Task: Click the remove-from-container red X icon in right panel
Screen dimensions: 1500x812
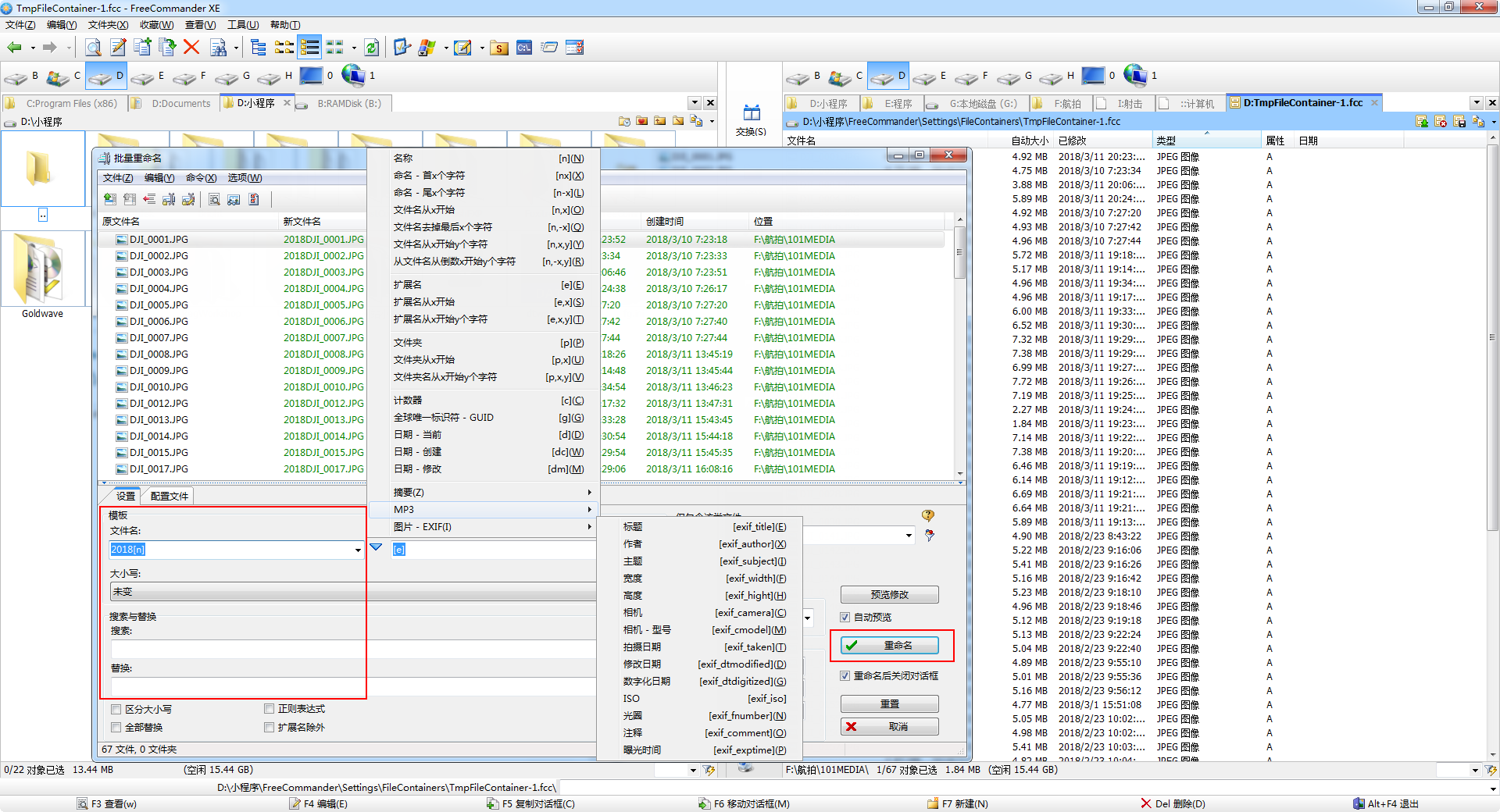Action: pos(1441,121)
